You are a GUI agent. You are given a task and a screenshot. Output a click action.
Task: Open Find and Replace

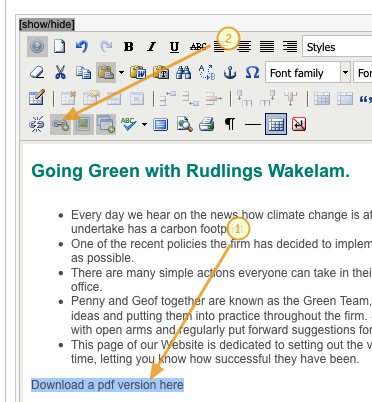207,72
